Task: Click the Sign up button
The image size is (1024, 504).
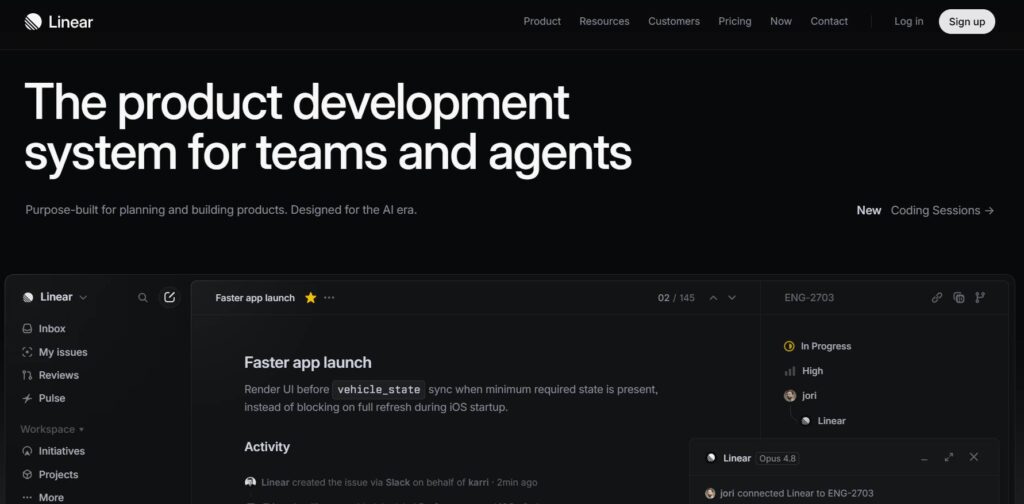Action: (x=967, y=22)
